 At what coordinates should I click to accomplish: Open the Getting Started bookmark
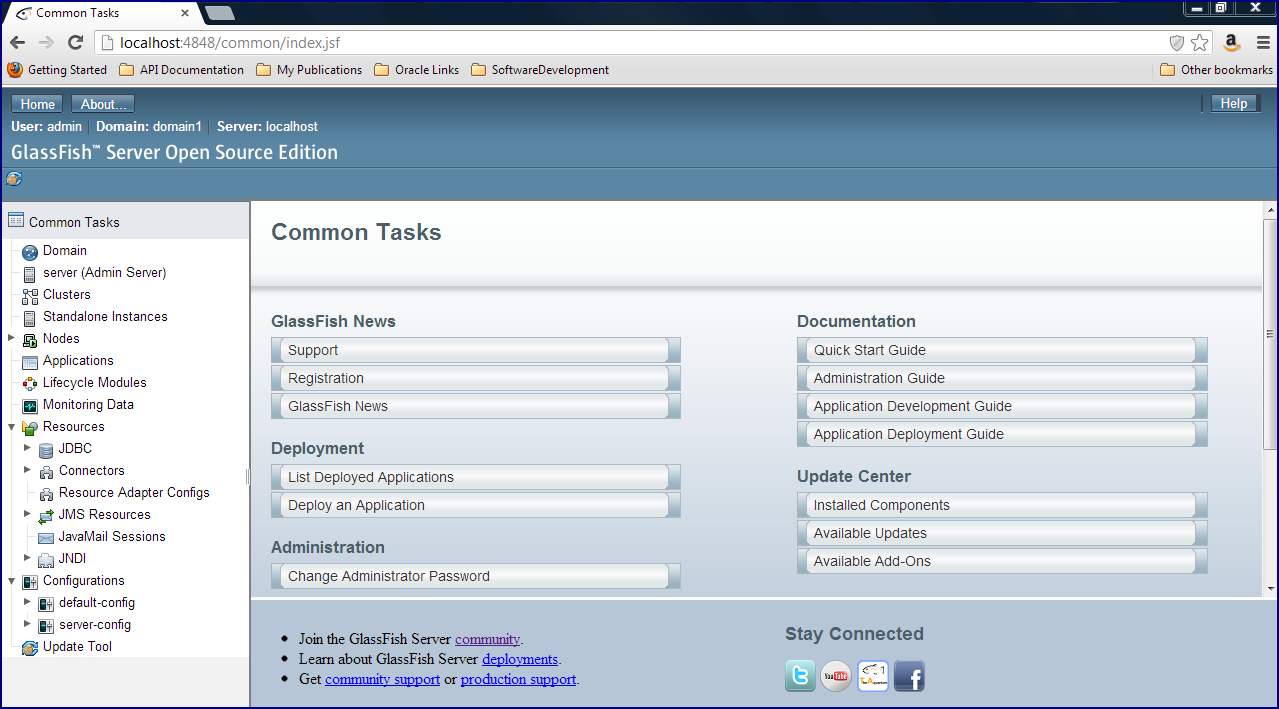click(57, 70)
